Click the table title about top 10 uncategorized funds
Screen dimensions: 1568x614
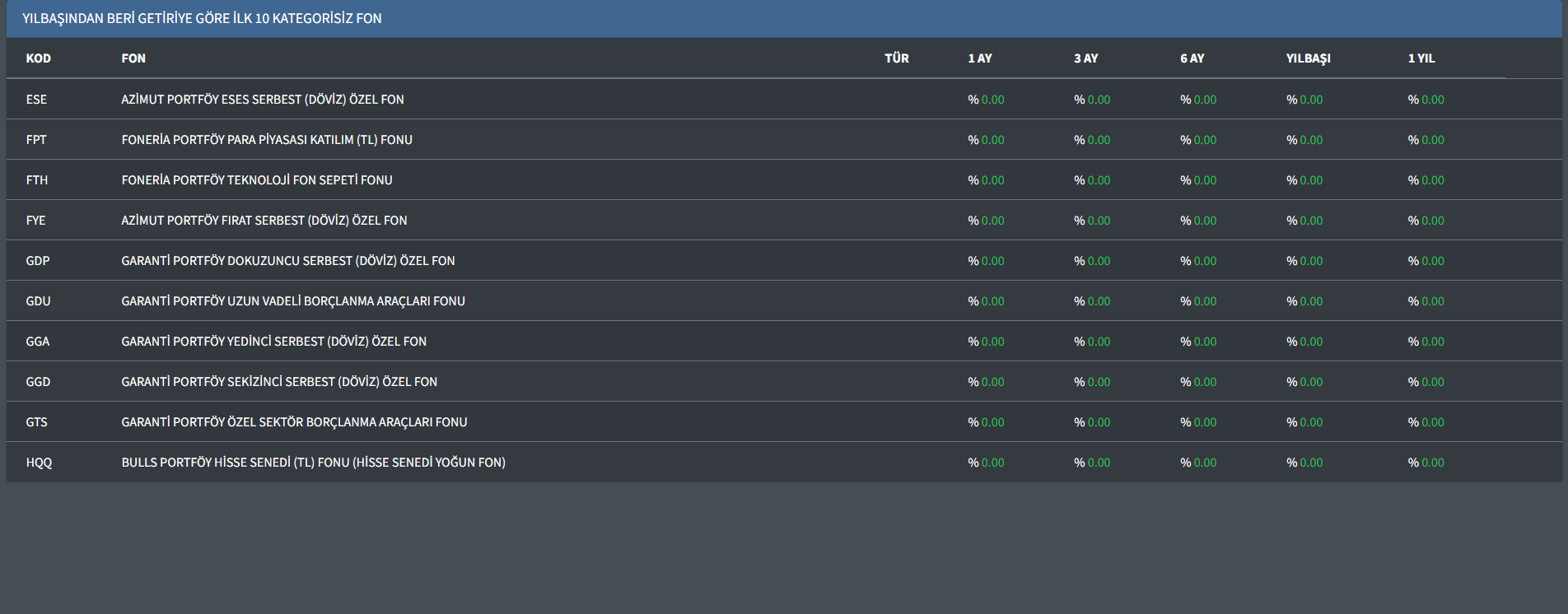[x=202, y=18]
